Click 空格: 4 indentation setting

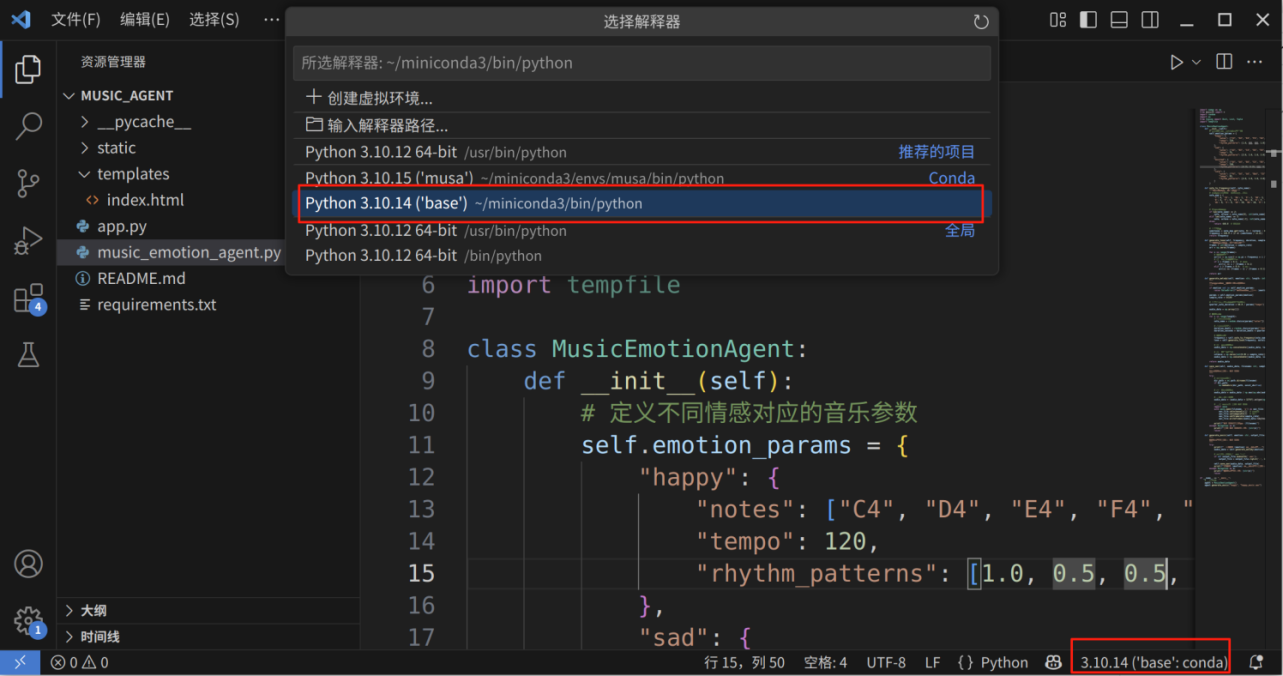(x=826, y=662)
